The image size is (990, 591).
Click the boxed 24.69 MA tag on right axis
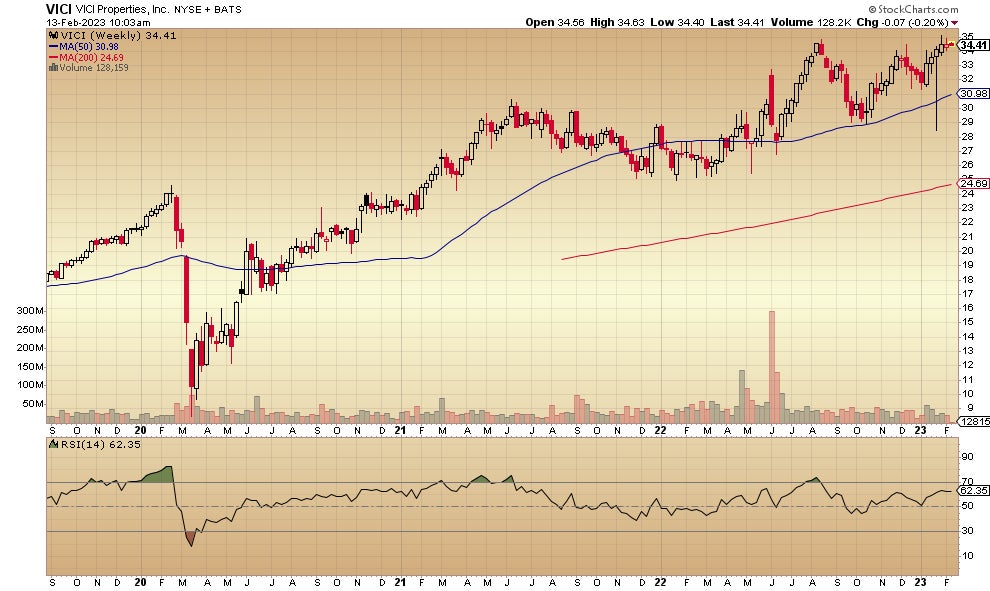tap(974, 183)
